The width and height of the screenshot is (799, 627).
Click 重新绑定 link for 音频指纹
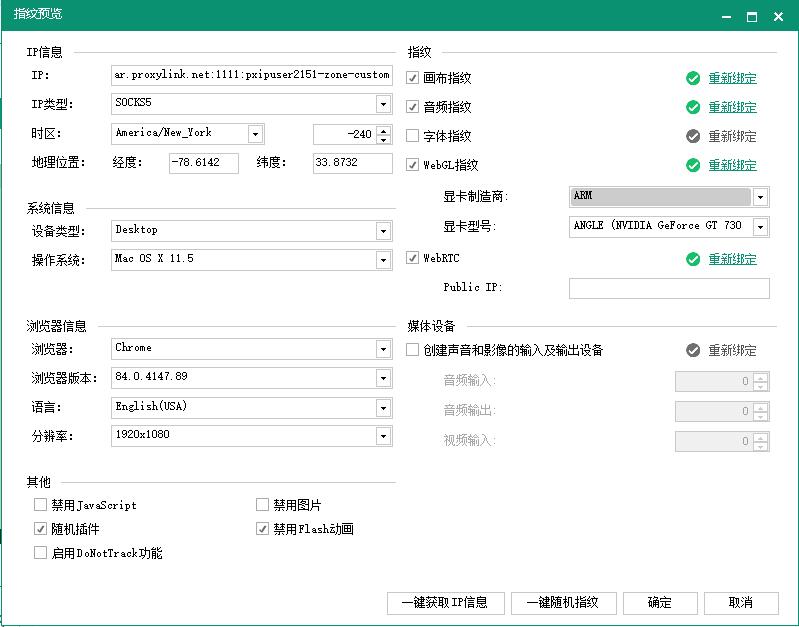click(x=732, y=107)
